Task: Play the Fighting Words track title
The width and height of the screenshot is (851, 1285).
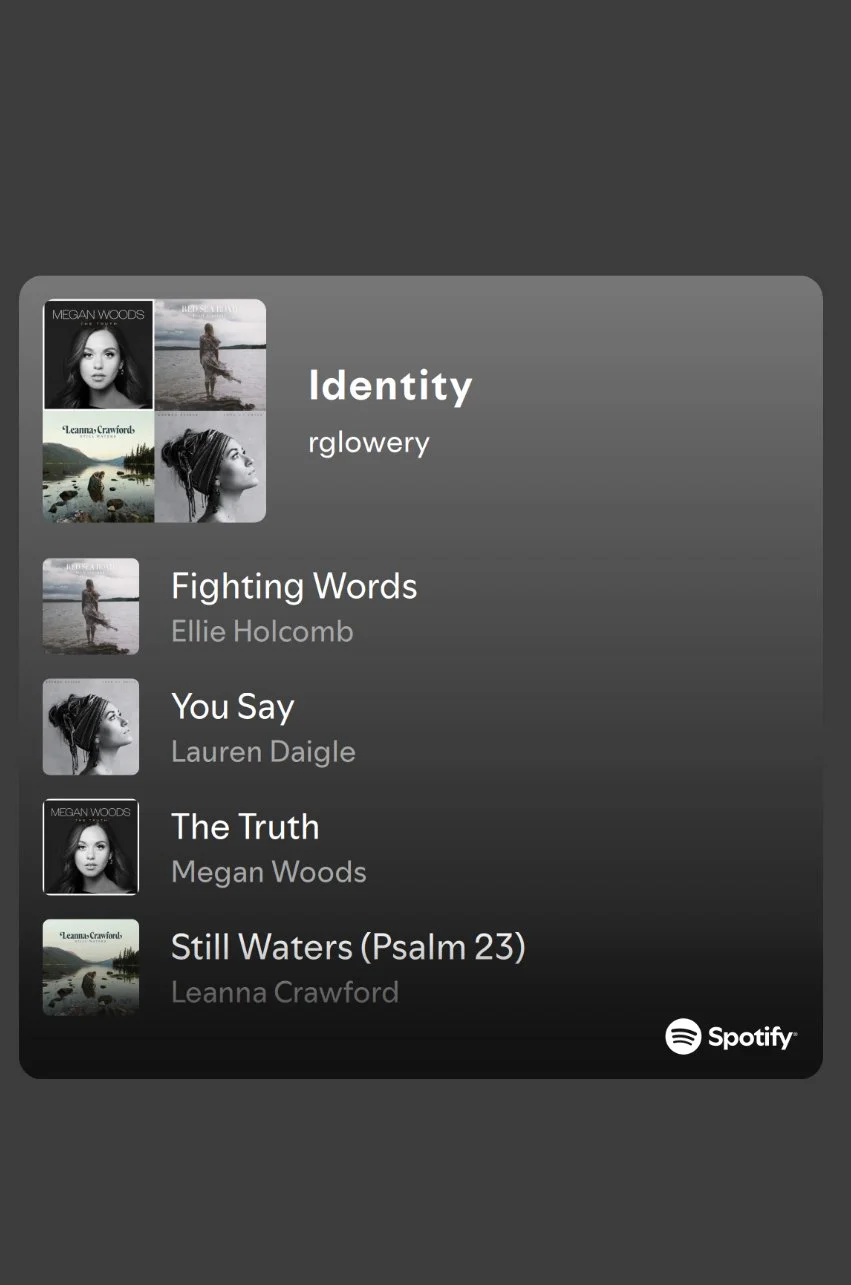Action: tap(294, 586)
